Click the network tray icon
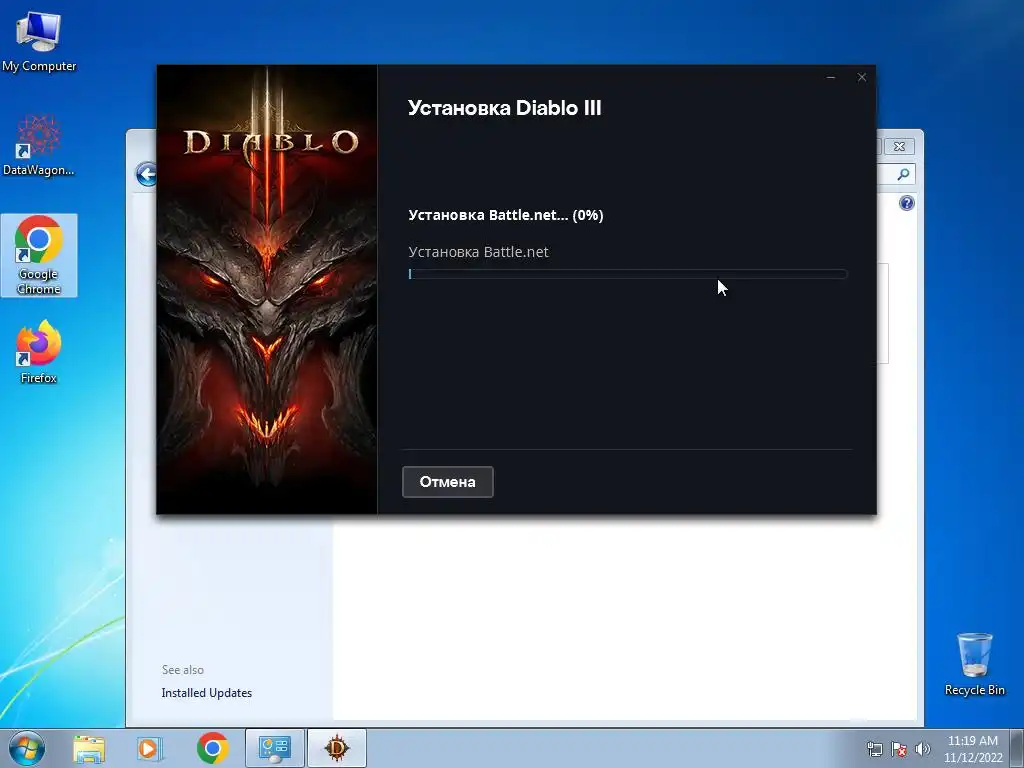This screenshot has width=1024, height=768. point(874,749)
